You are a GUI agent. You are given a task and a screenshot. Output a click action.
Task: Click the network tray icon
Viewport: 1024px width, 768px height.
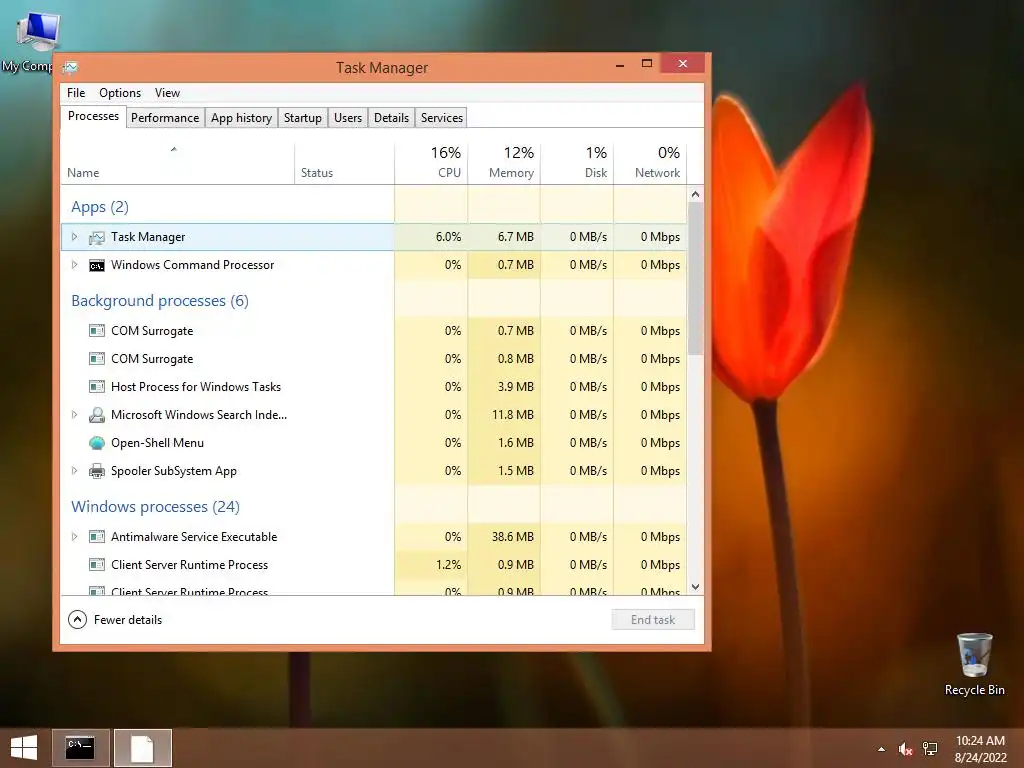click(930, 749)
